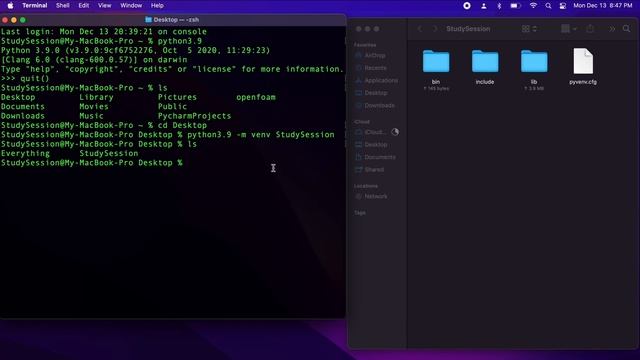This screenshot has width=640, height=360.
Task: Select the pyvenv.cfg file
Action: click(x=583, y=61)
